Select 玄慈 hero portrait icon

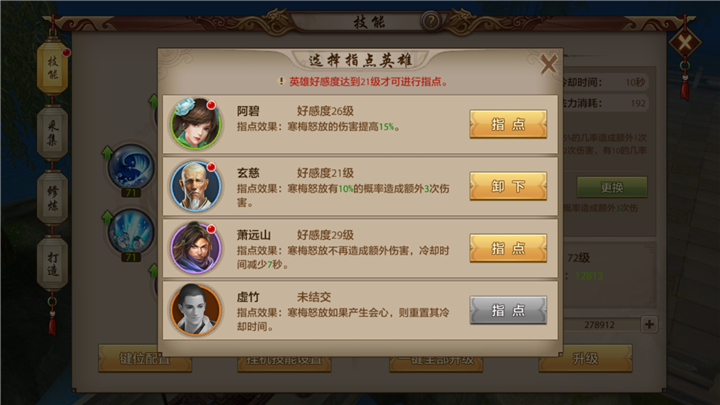pos(196,186)
